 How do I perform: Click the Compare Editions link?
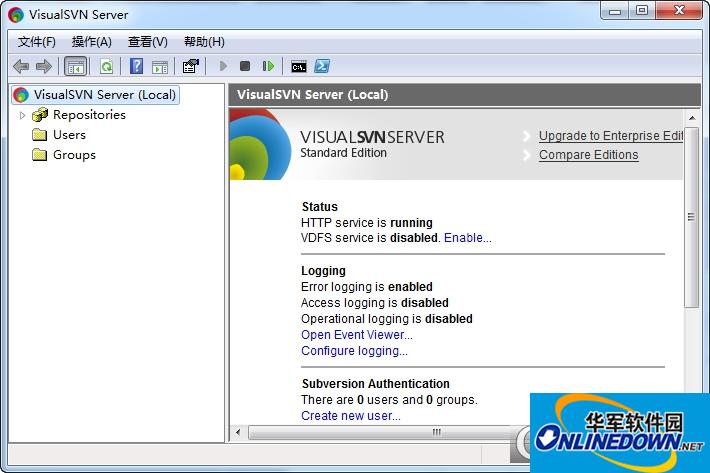[x=588, y=155]
